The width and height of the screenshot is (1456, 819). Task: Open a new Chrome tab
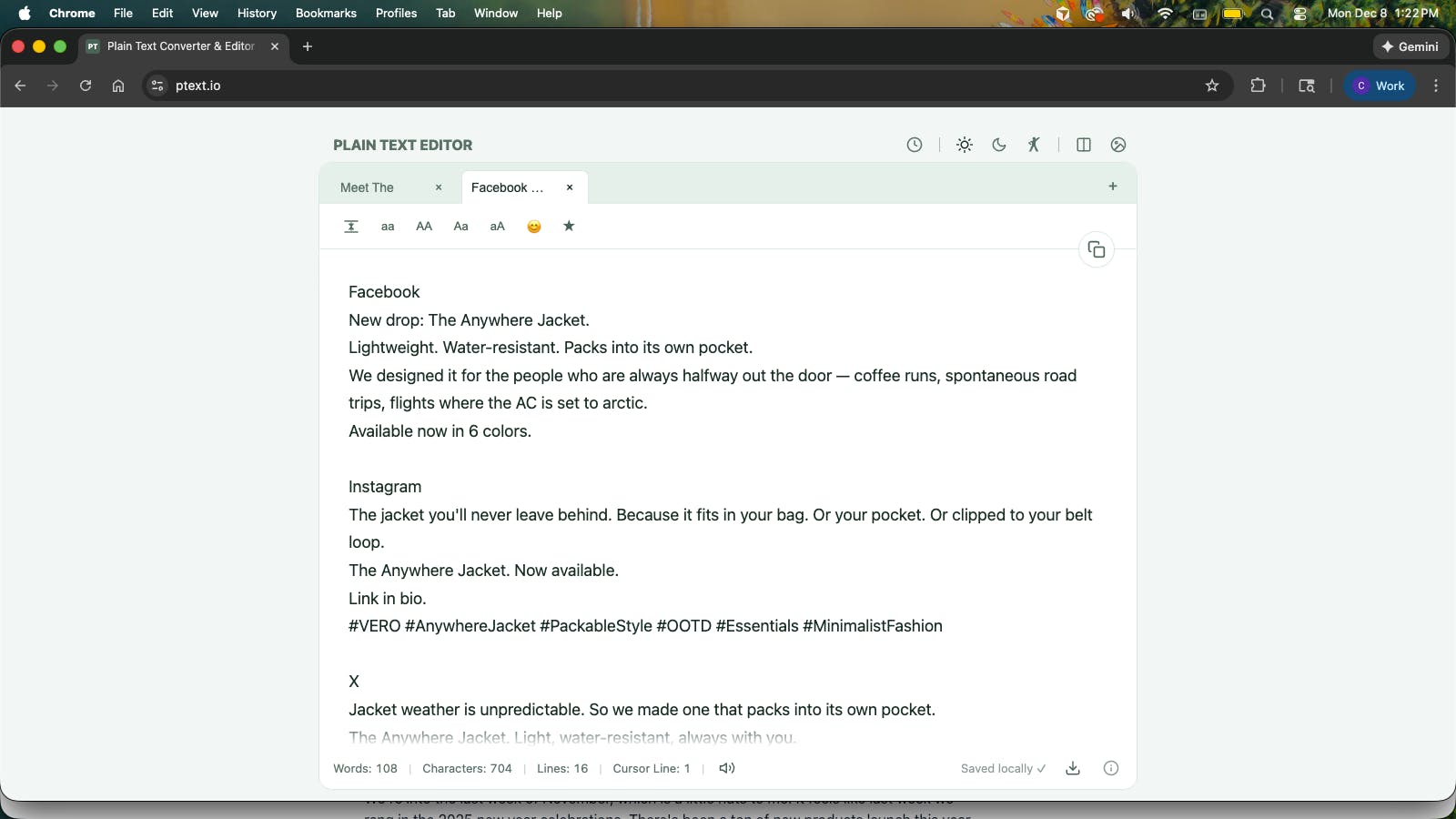(308, 46)
